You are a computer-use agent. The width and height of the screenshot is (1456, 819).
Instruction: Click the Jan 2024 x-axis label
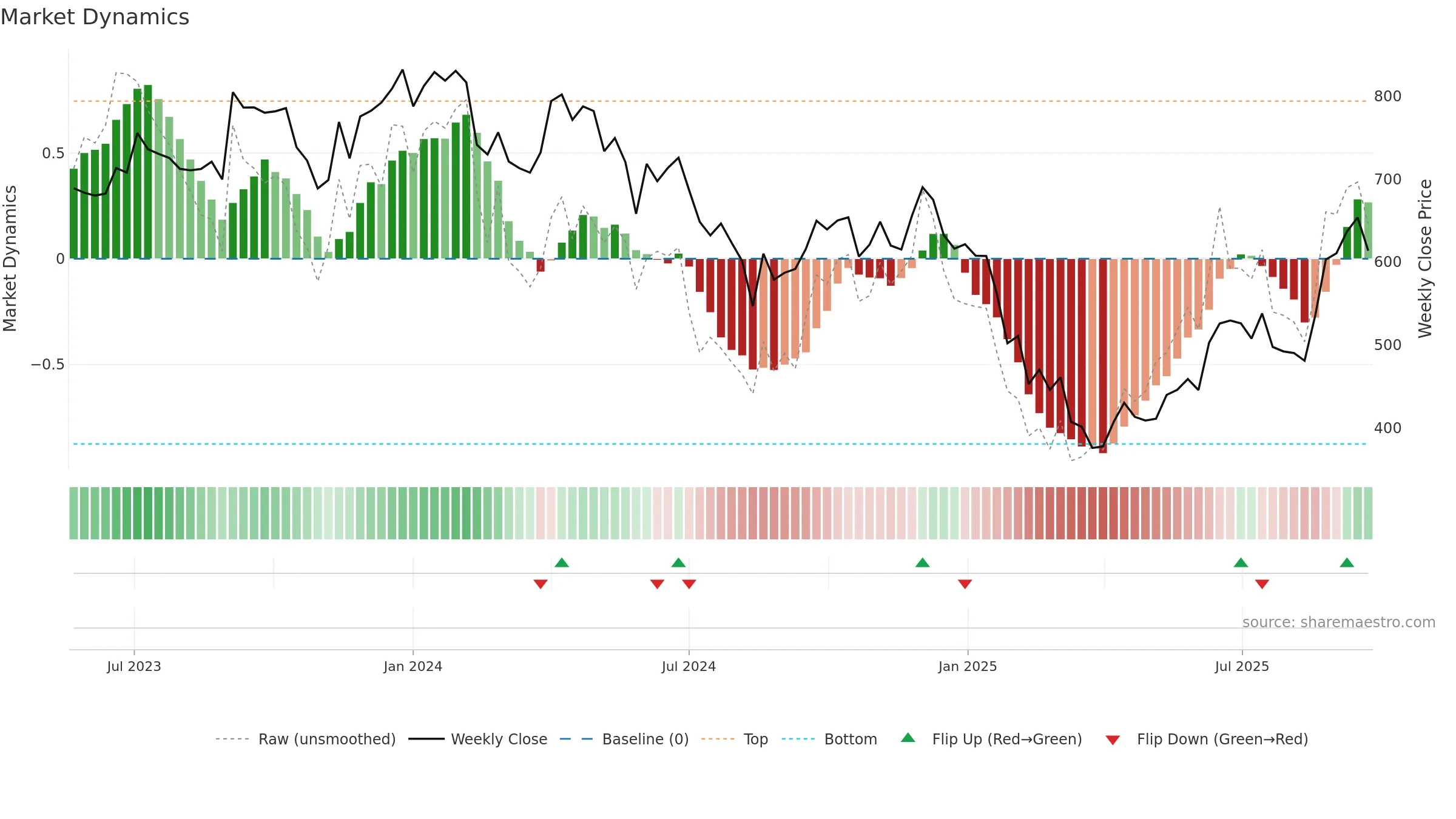coord(413,666)
